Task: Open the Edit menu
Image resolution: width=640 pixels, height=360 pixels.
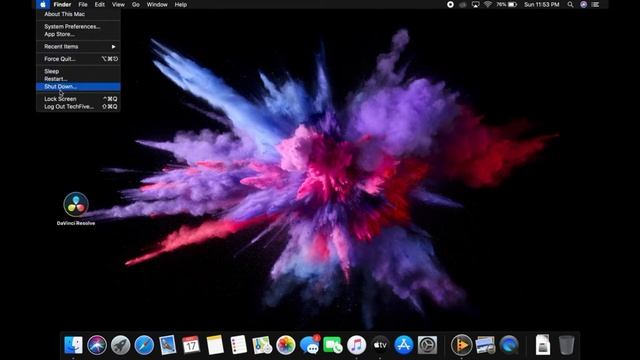Action: (x=100, y=4)
